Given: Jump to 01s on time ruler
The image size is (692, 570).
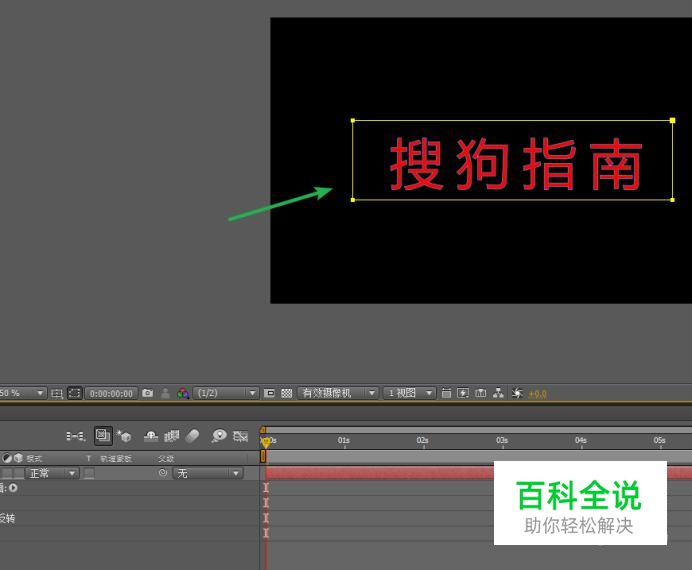Looking at the screenshot, I should click(344, 441).
